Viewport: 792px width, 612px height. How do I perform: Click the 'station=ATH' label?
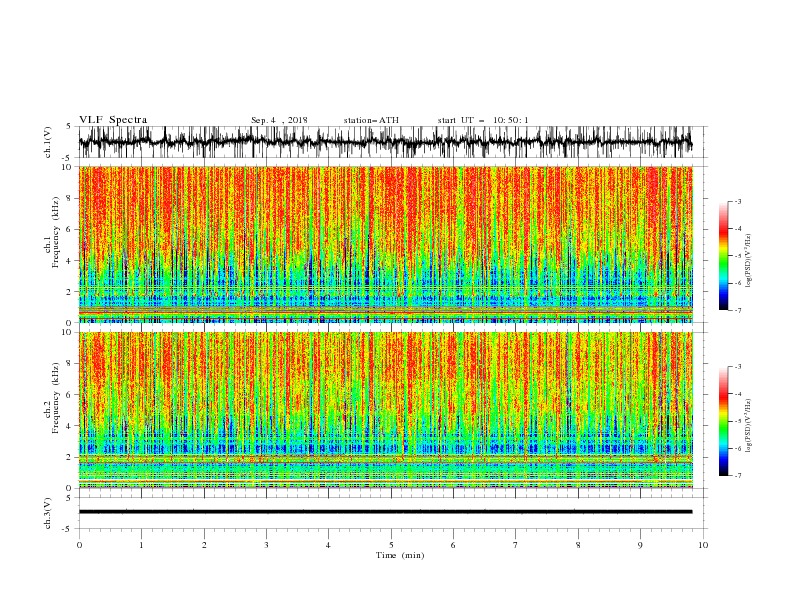(x=371, y=120)
